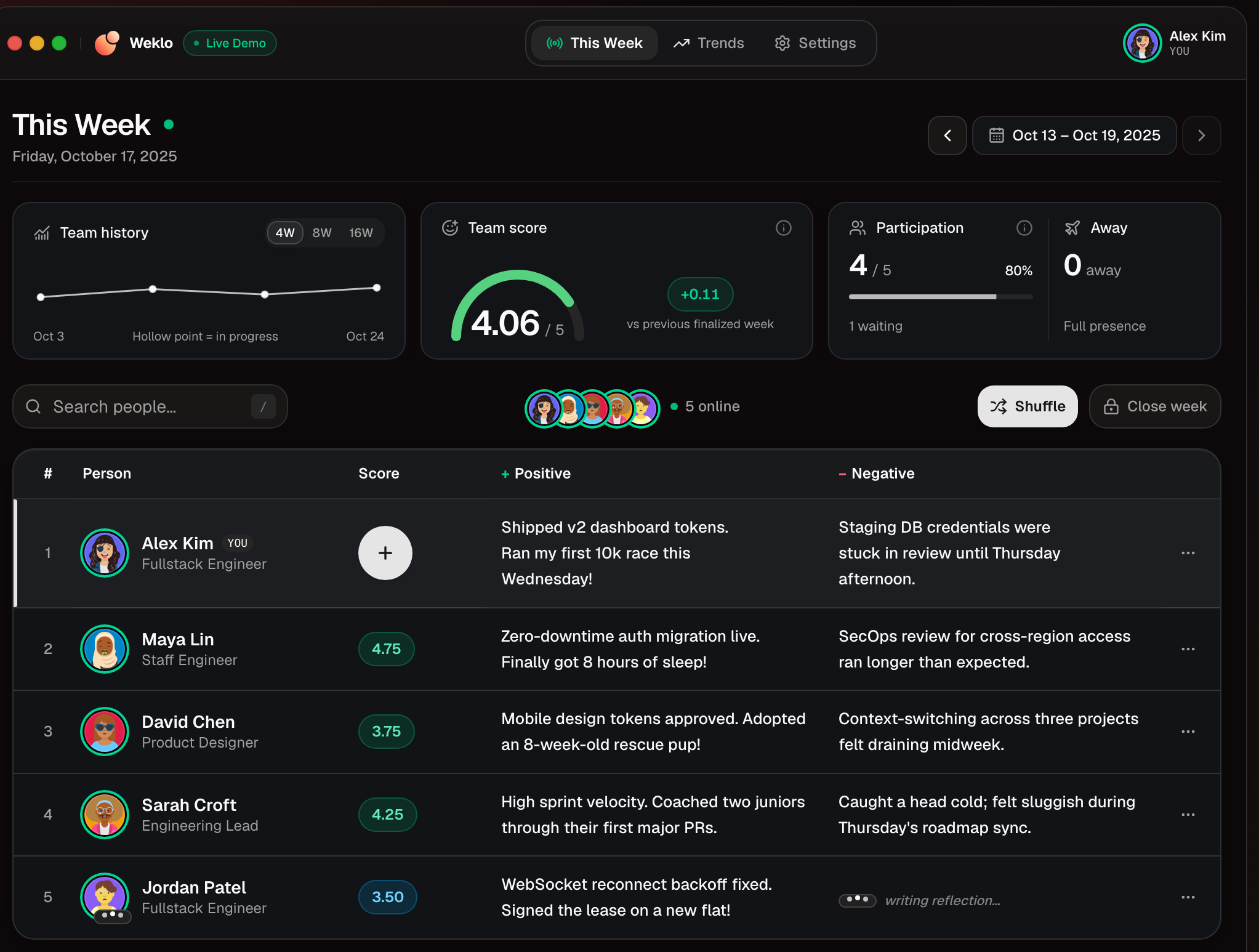This screenshot has height=952, width=1259.
Task: Click Jordan Patel's 3.50 score pill
Action: (387, 897)
